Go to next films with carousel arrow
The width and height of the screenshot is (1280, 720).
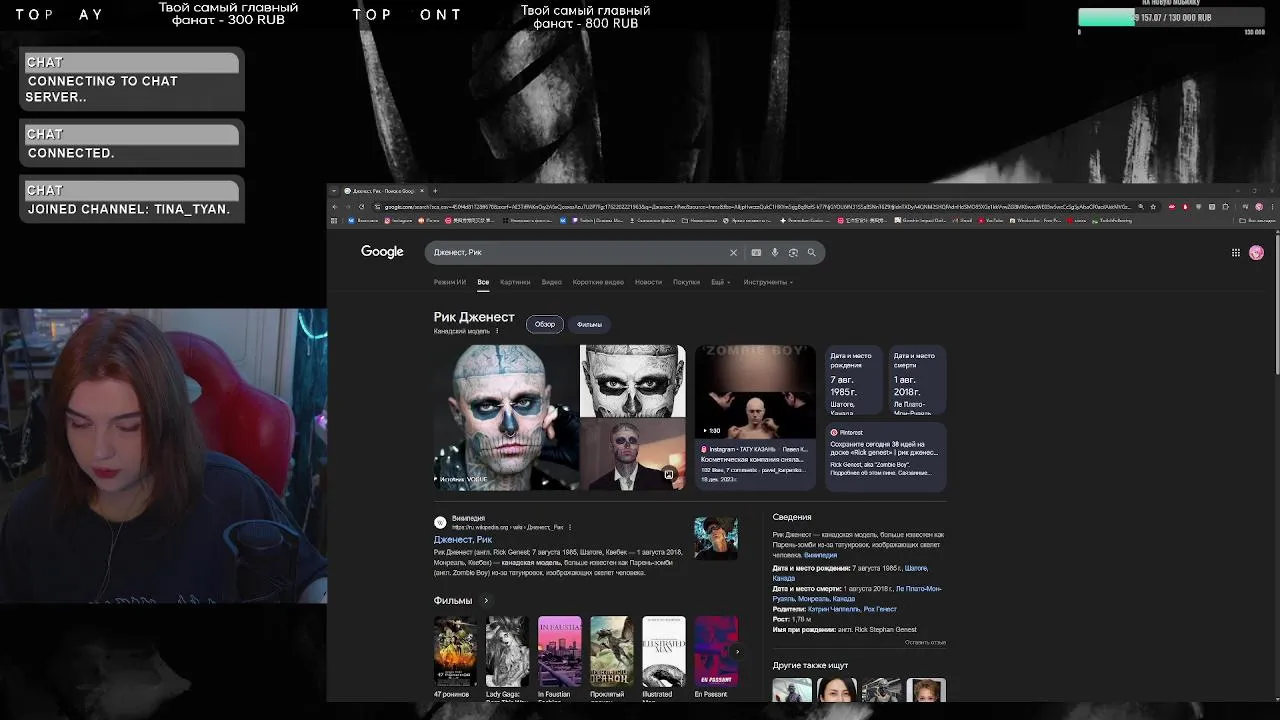737,651
